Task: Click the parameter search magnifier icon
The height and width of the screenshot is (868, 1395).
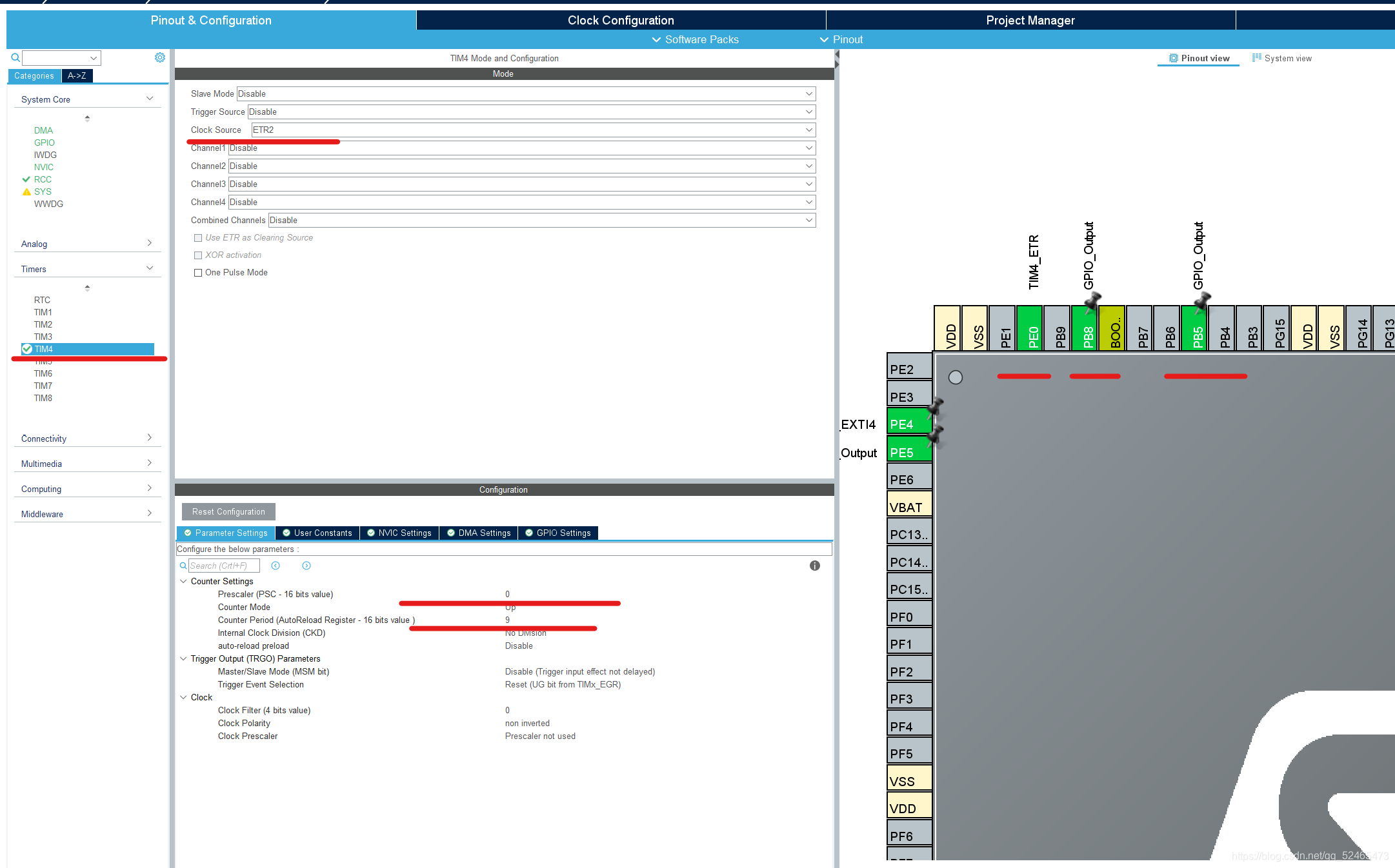Action: point(183,566)
